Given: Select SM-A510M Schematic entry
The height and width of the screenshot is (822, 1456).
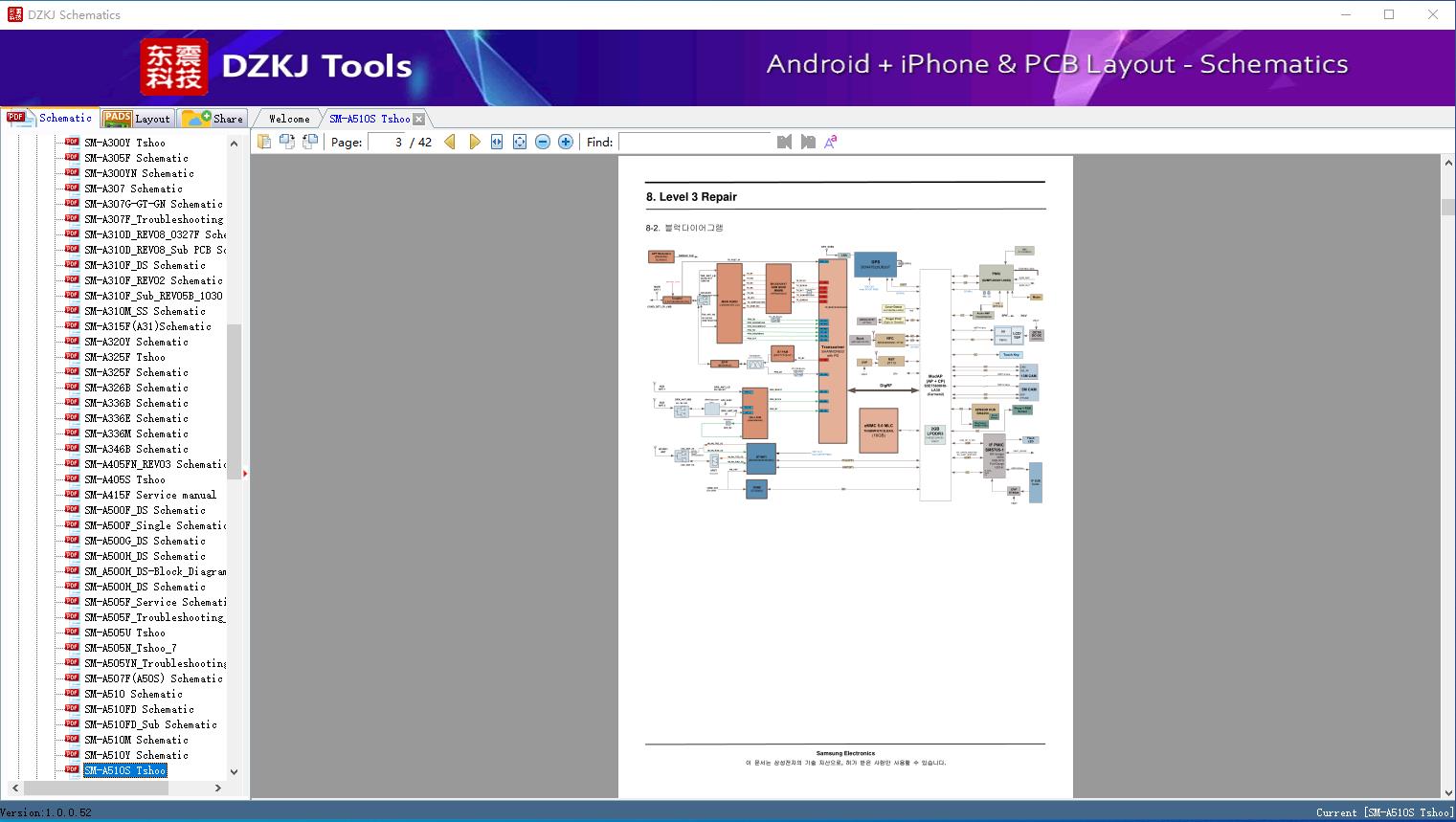Looking at the screenshot, I should [136, 740].
